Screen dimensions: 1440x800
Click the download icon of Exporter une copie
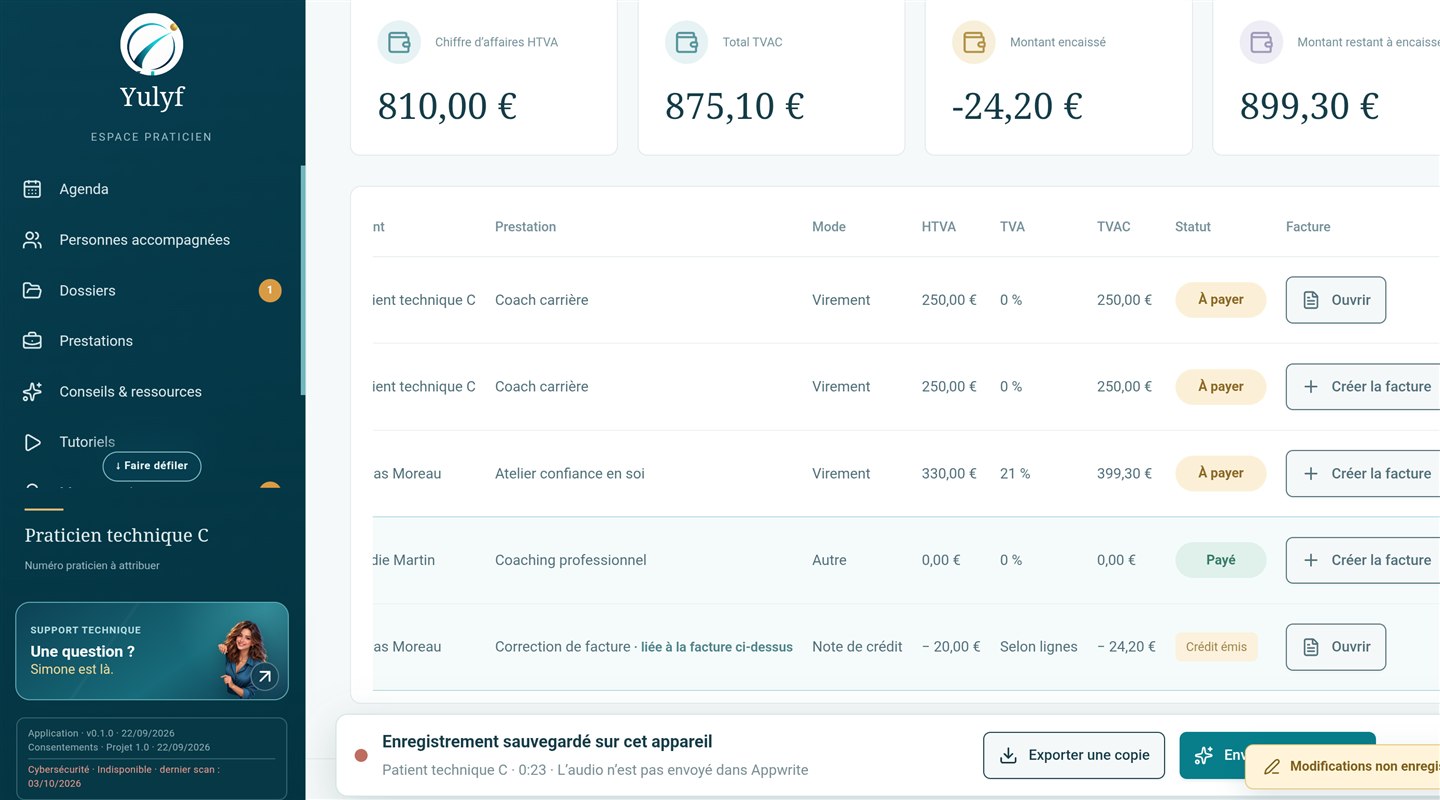pos(1008,755)
